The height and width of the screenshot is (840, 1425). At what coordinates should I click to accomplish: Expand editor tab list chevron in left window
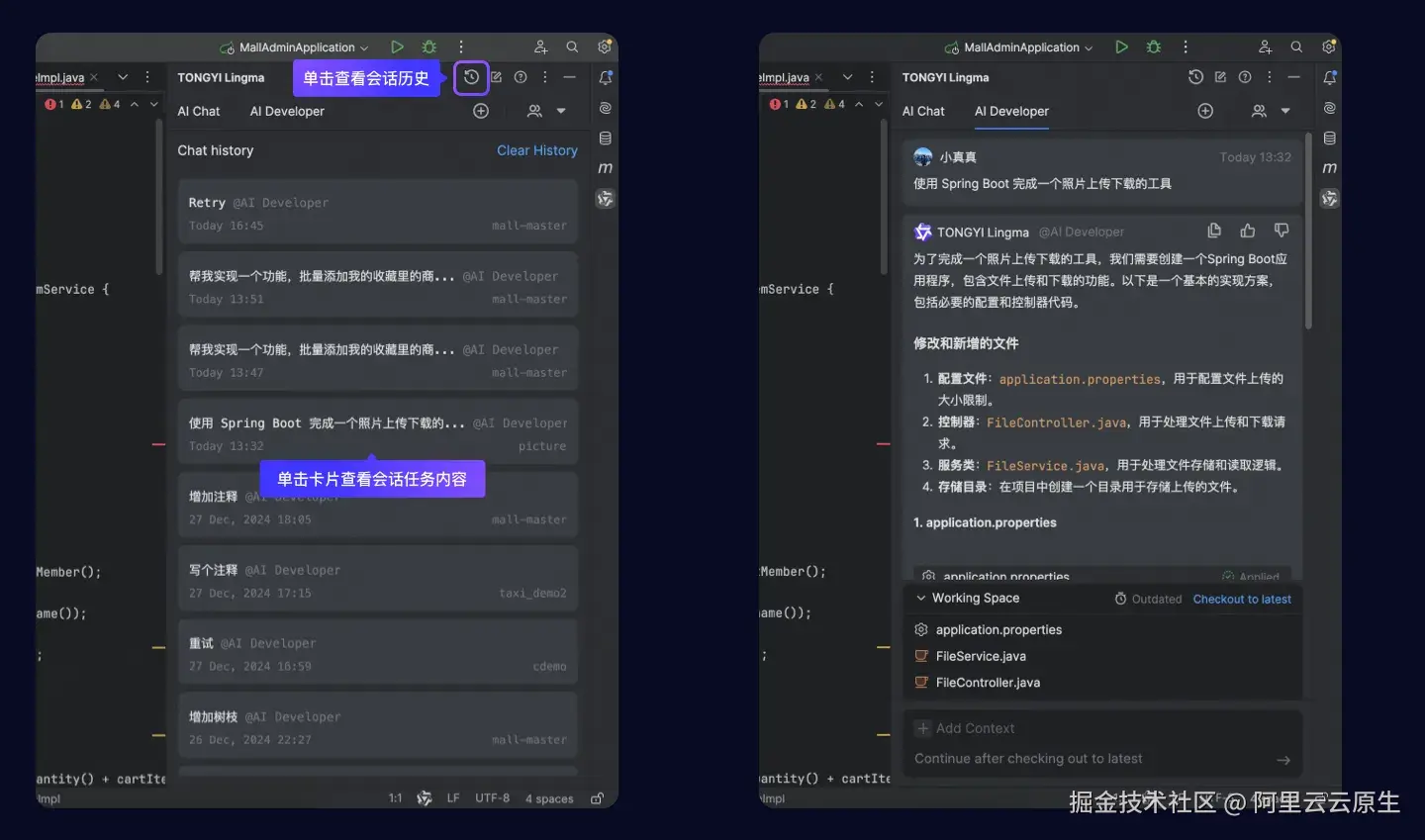(x=123, y=77)
